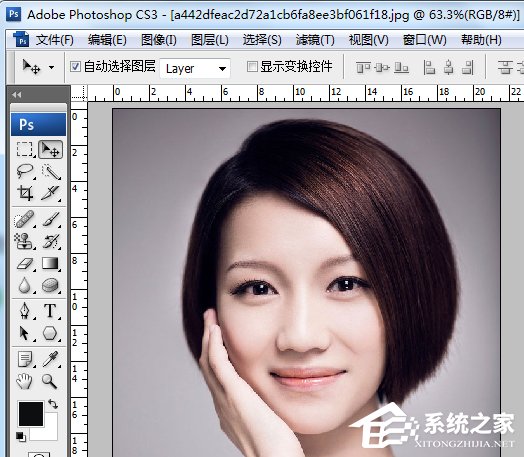524x457 pixels.
Task: Click the black foreground color swatch
Action: click(31, 414)
